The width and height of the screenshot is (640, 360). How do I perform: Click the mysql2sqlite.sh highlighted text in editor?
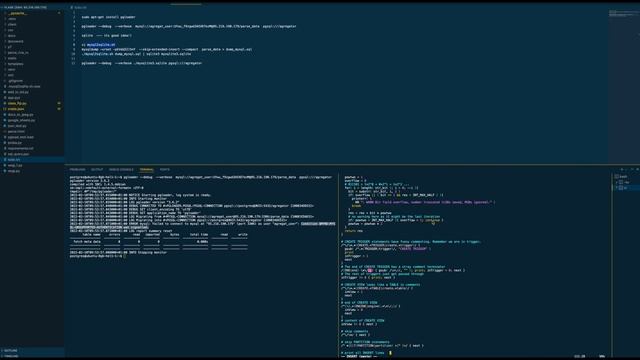101,44
